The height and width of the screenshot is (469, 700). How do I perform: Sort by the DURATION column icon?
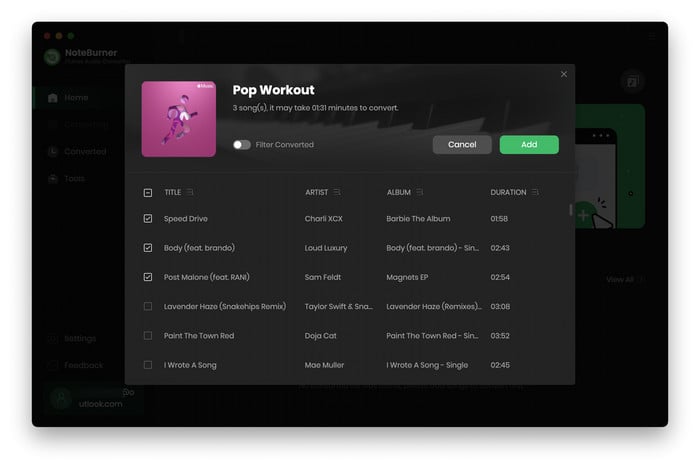click(535, 192)
